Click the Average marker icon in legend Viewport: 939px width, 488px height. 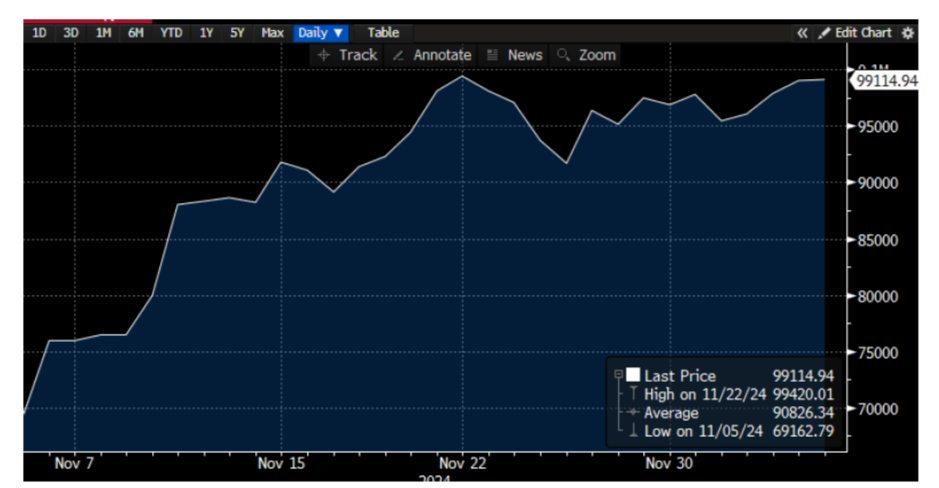[632, 413]
